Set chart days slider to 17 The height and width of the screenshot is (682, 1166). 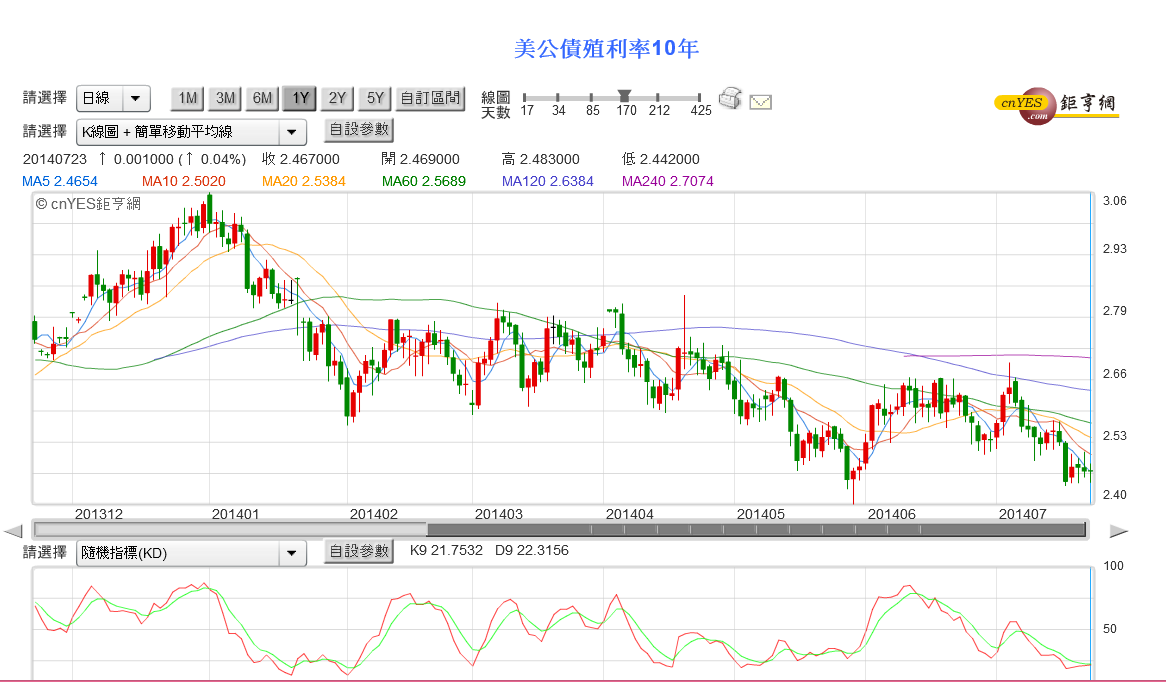coord(524,97)
